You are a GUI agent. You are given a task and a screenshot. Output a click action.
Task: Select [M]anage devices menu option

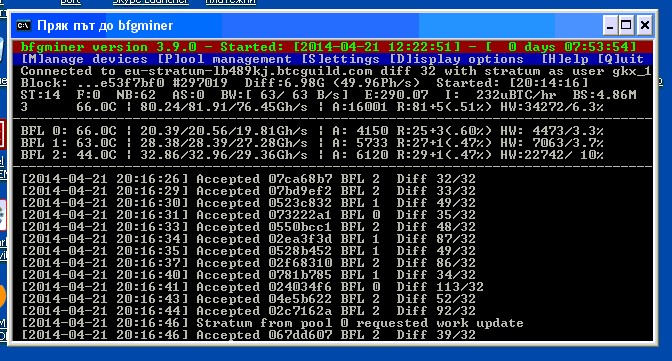point(84,59)
